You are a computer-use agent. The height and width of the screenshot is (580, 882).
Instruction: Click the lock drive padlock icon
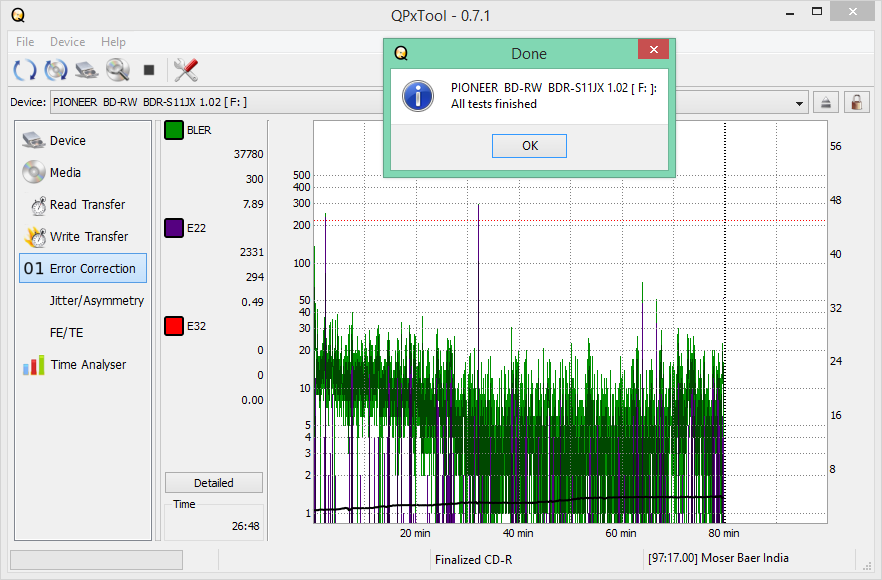click(856, 102)
